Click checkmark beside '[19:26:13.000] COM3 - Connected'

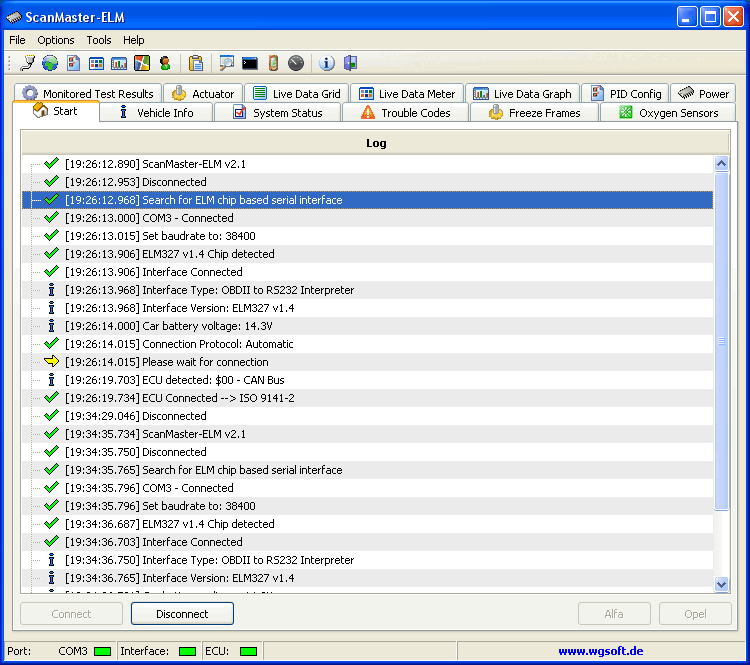pos(51,217)
